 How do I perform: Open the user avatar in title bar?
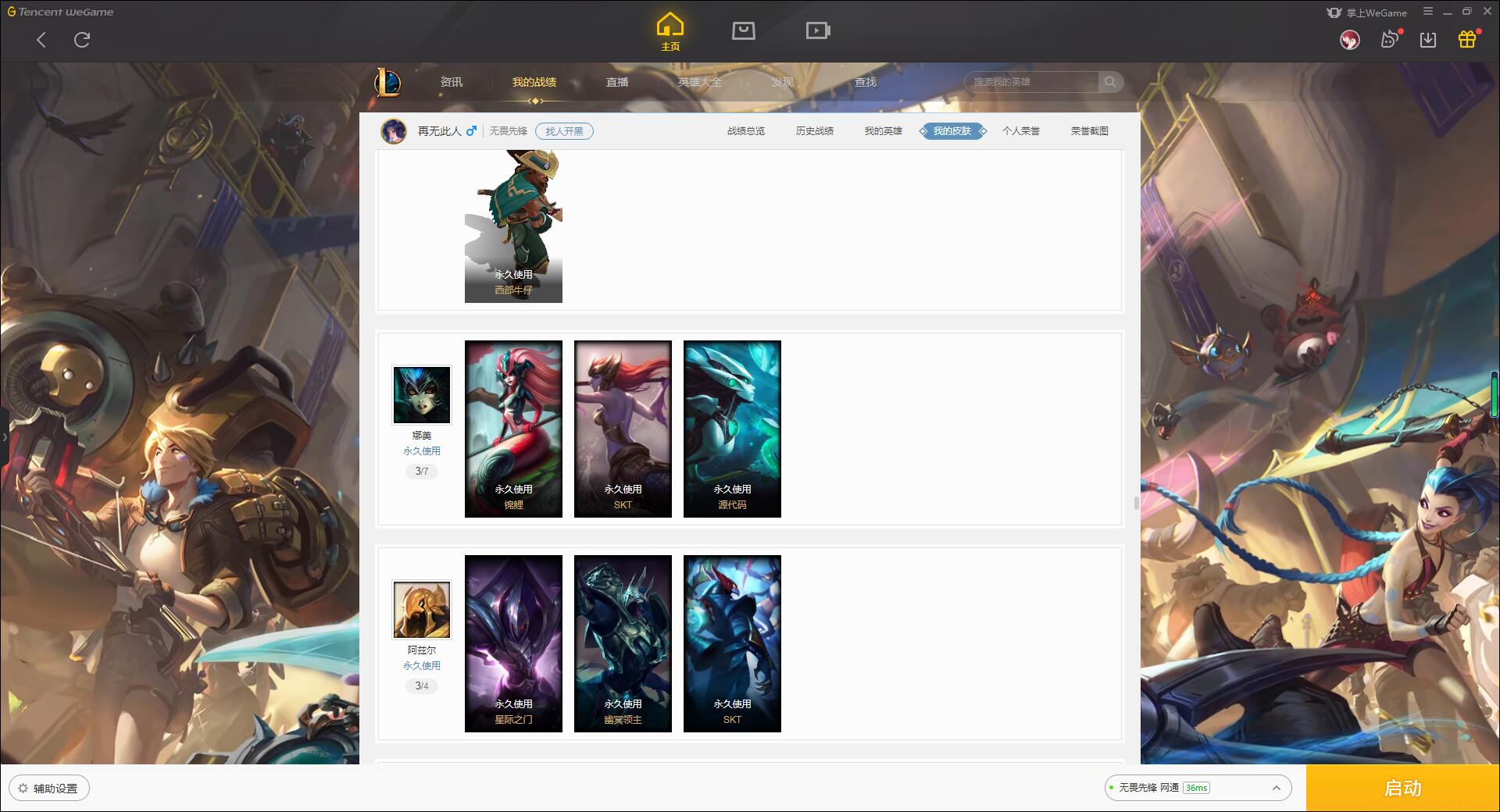[x=1349, y=40]
